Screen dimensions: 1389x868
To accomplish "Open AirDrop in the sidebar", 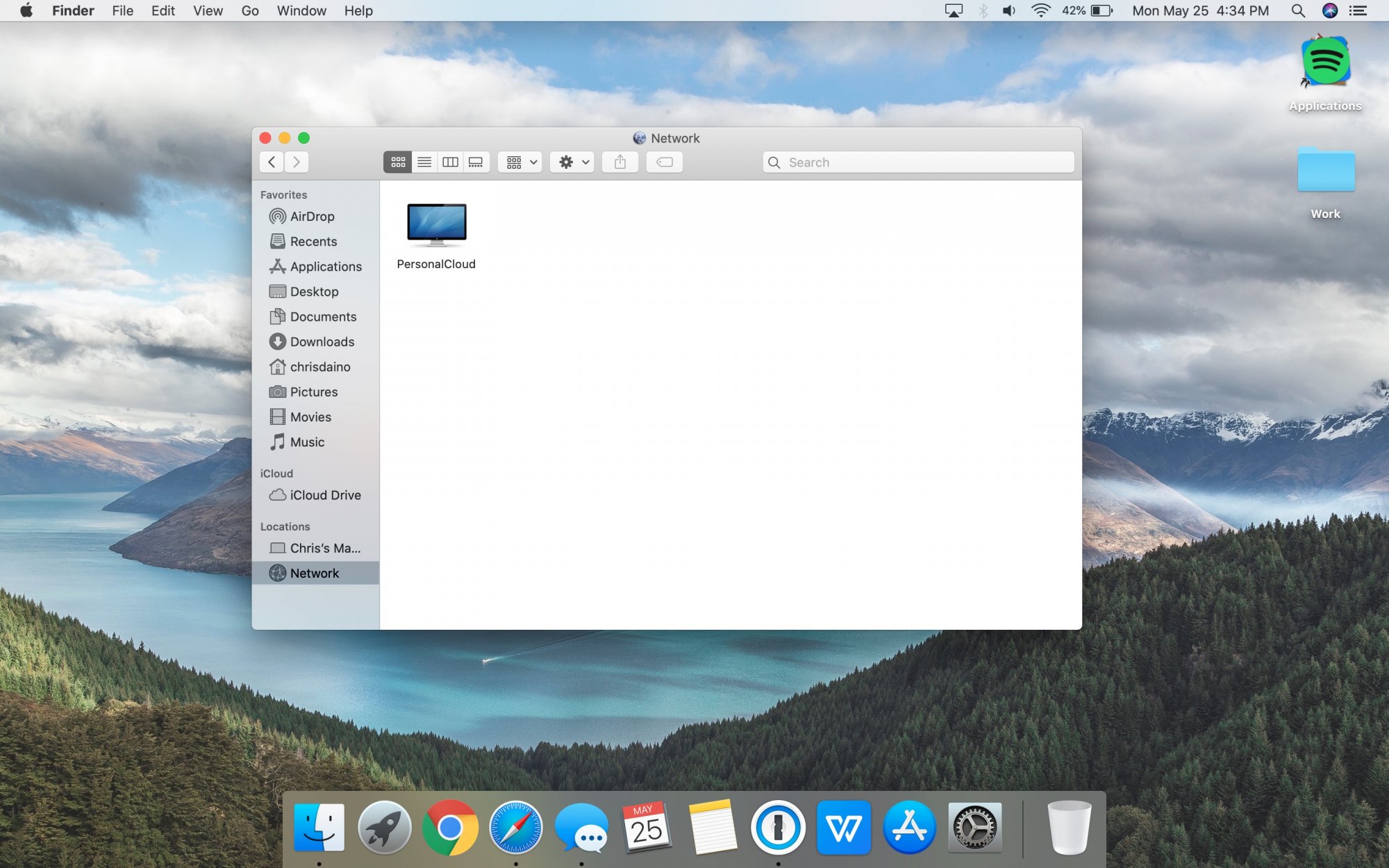I will tap(315, 216).
